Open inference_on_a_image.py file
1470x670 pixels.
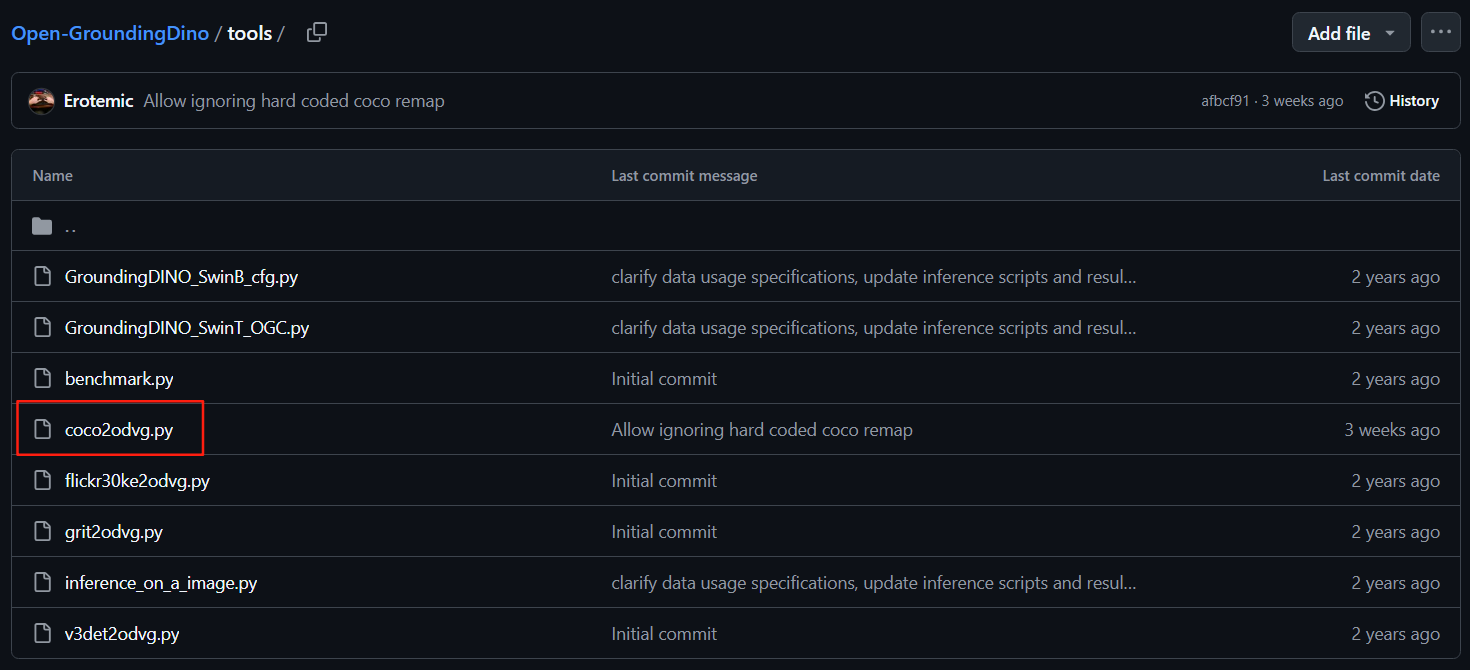pos(161,583)
